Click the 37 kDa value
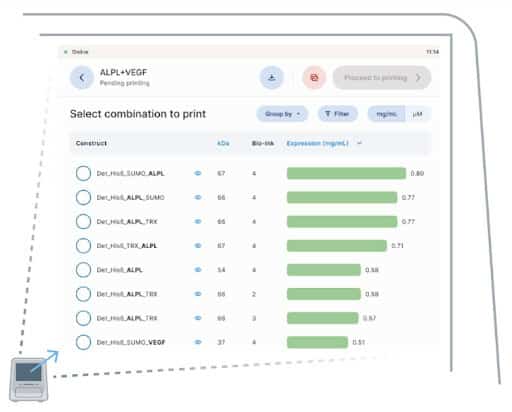The width and height of the screenshot is (512, 412). click(x=221, y=342)
